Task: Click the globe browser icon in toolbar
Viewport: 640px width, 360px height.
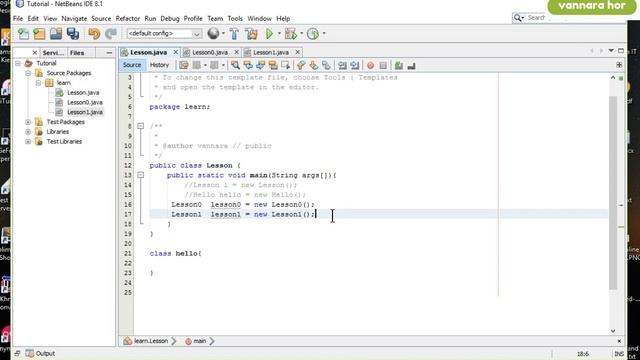Action: 213,33
